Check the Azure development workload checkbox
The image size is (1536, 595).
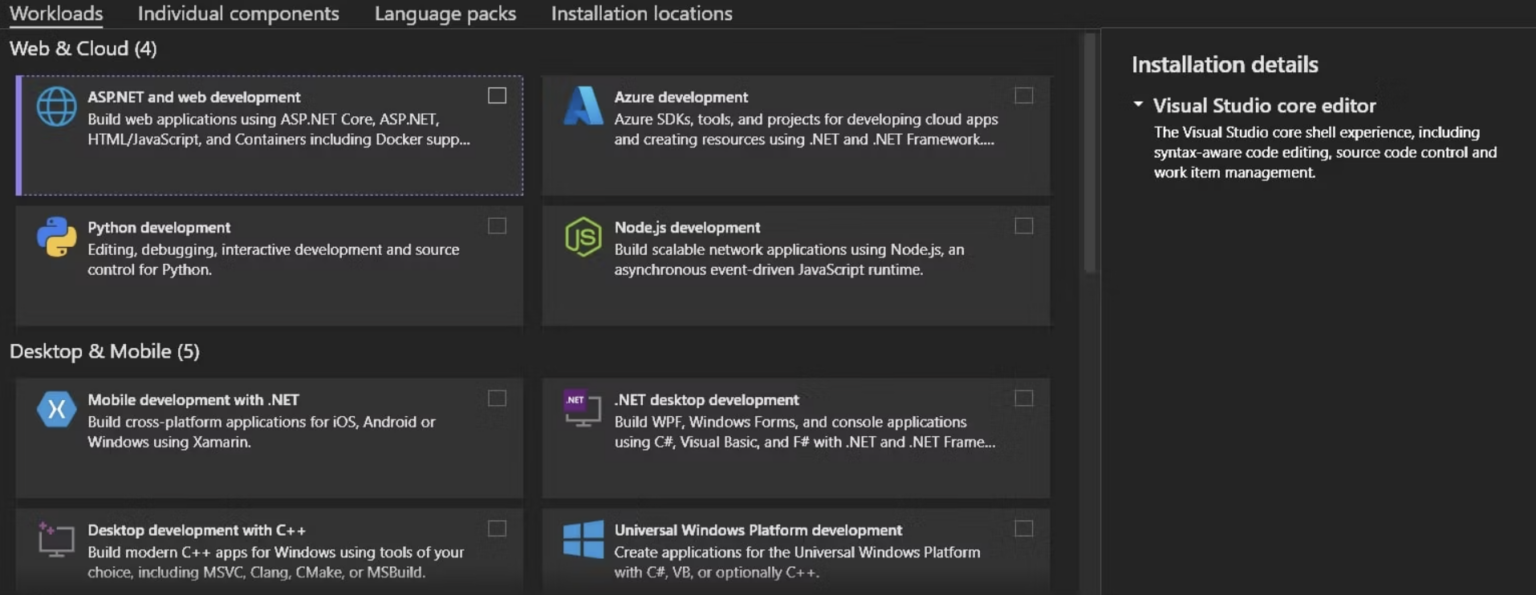[1023, 95]
